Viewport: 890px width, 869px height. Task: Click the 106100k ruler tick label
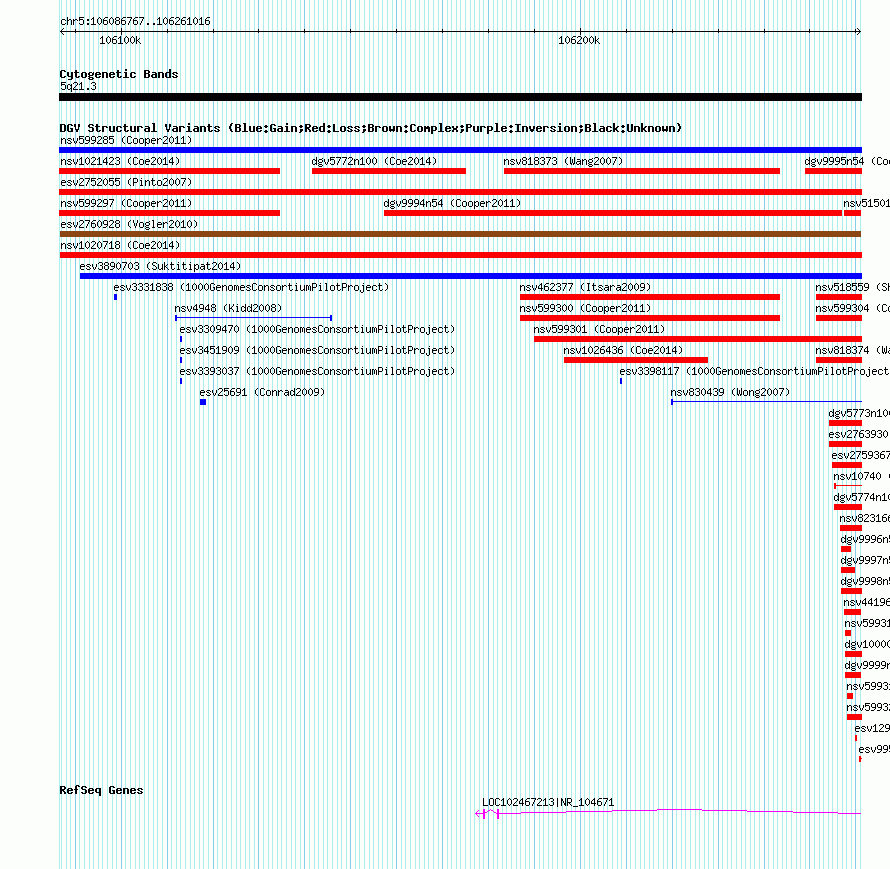click(120, 40)
